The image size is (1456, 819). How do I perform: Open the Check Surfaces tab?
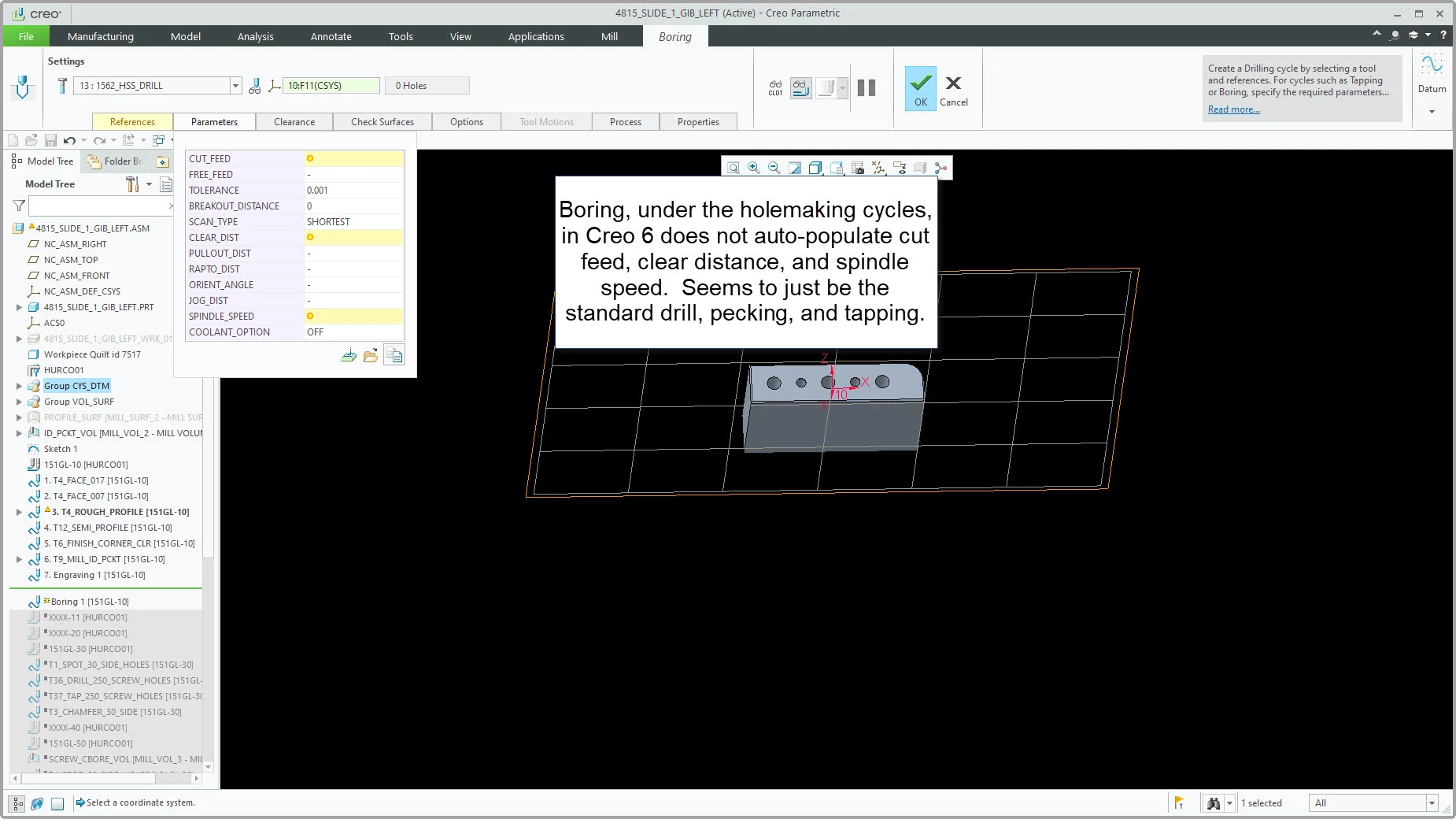[x=382, y=122]
